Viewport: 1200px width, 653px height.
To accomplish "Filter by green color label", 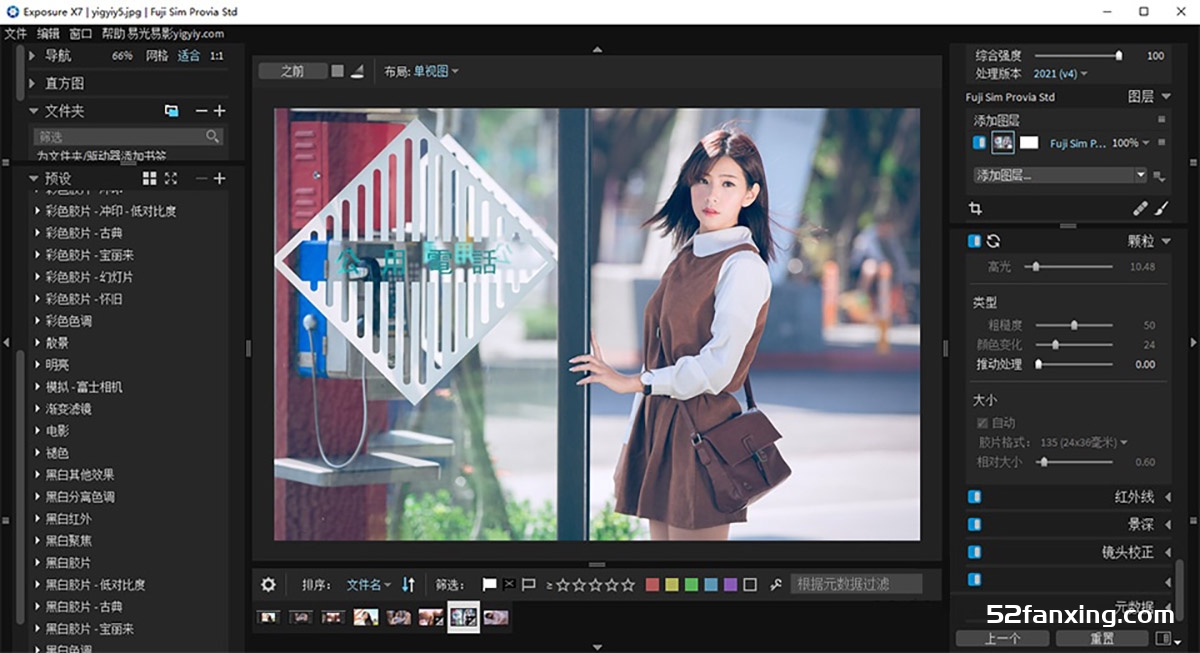I will [691, 585].
